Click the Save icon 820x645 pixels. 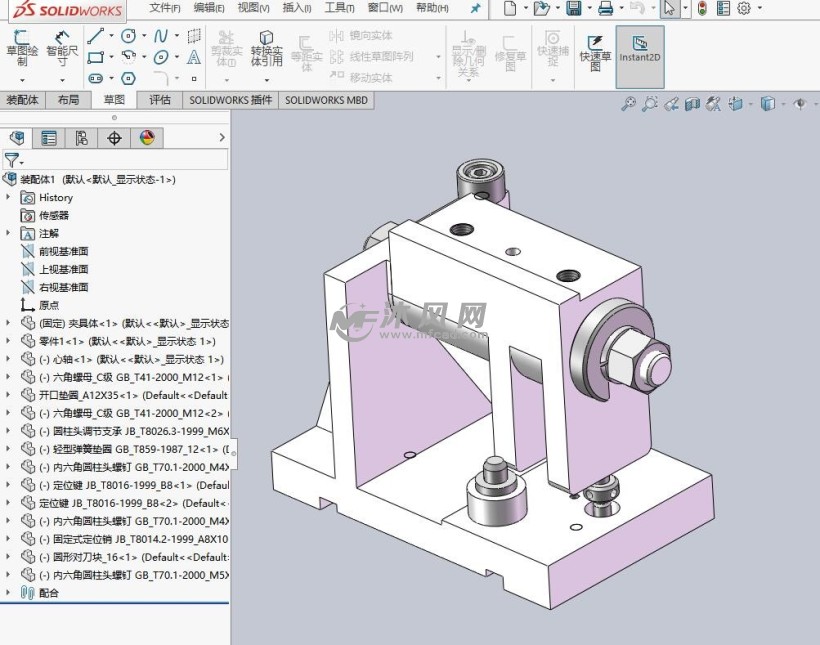tap(574, 8)
